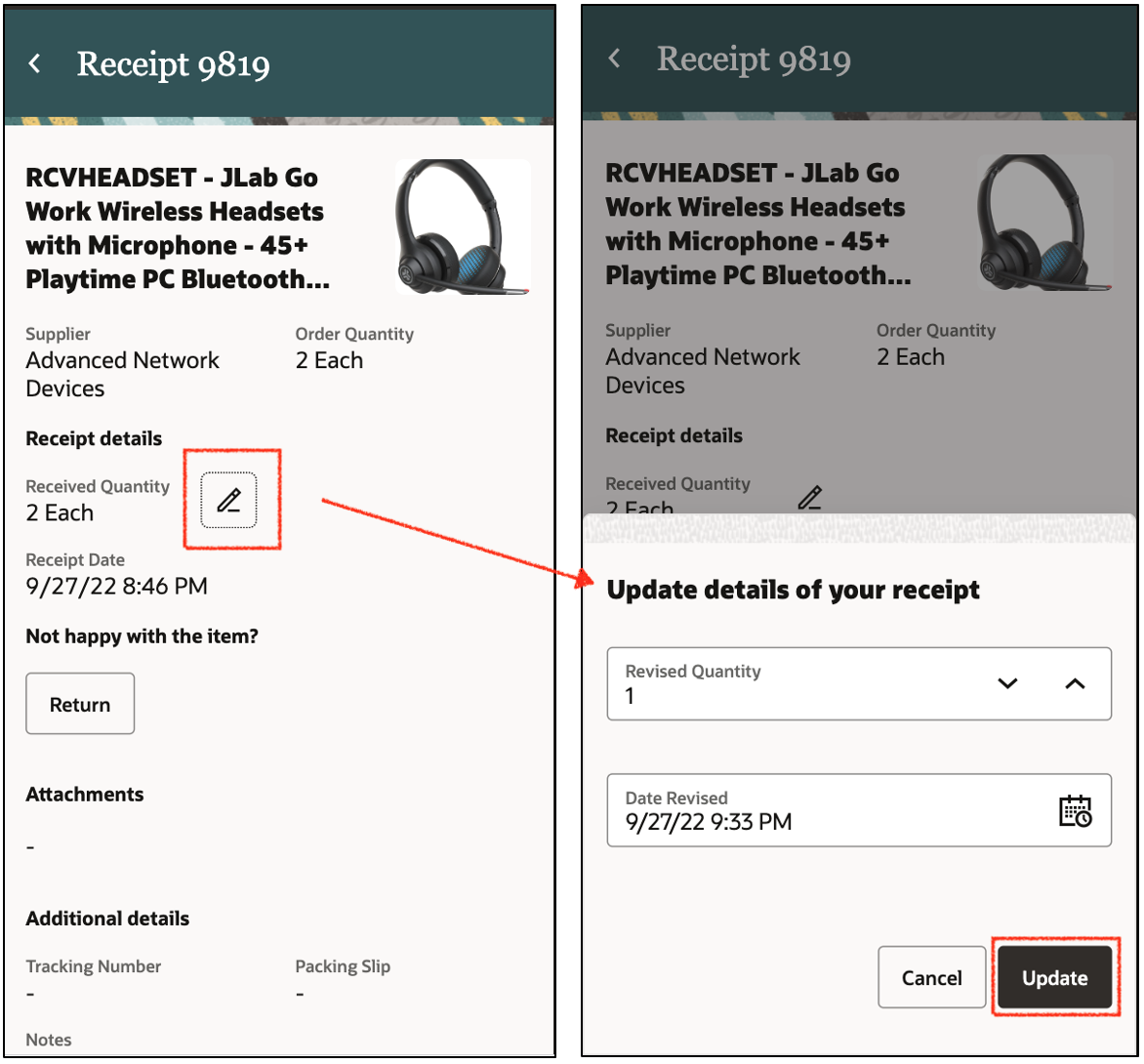The width and height of the screenshot is (1144, 1064).
Task: Select Receipt 9819 title in left header
Action: [174, 64]
